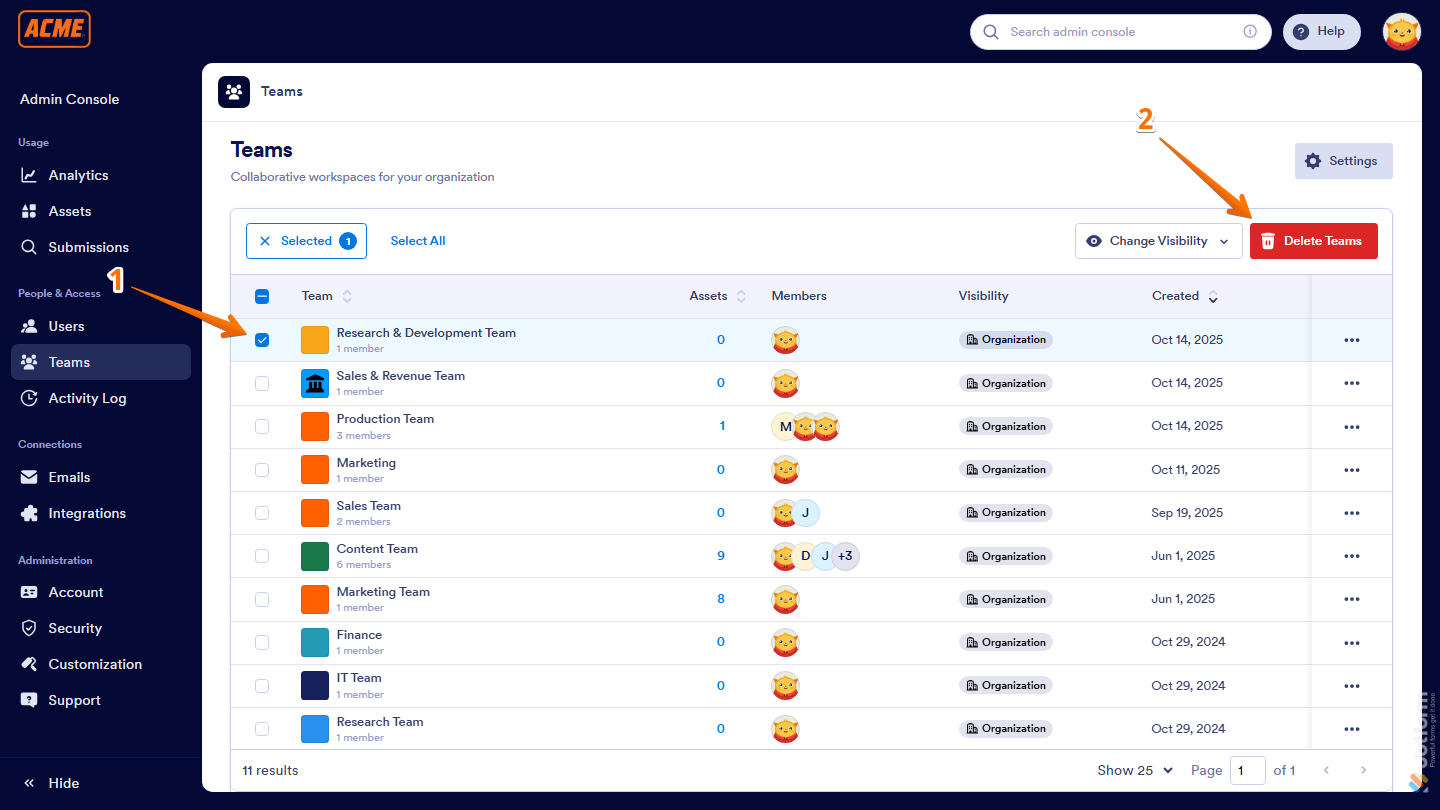Viewport: 1440px width, 810px height.
Task: Click the ACME logo
Action: pyautogui.click(x=54, y=29)
